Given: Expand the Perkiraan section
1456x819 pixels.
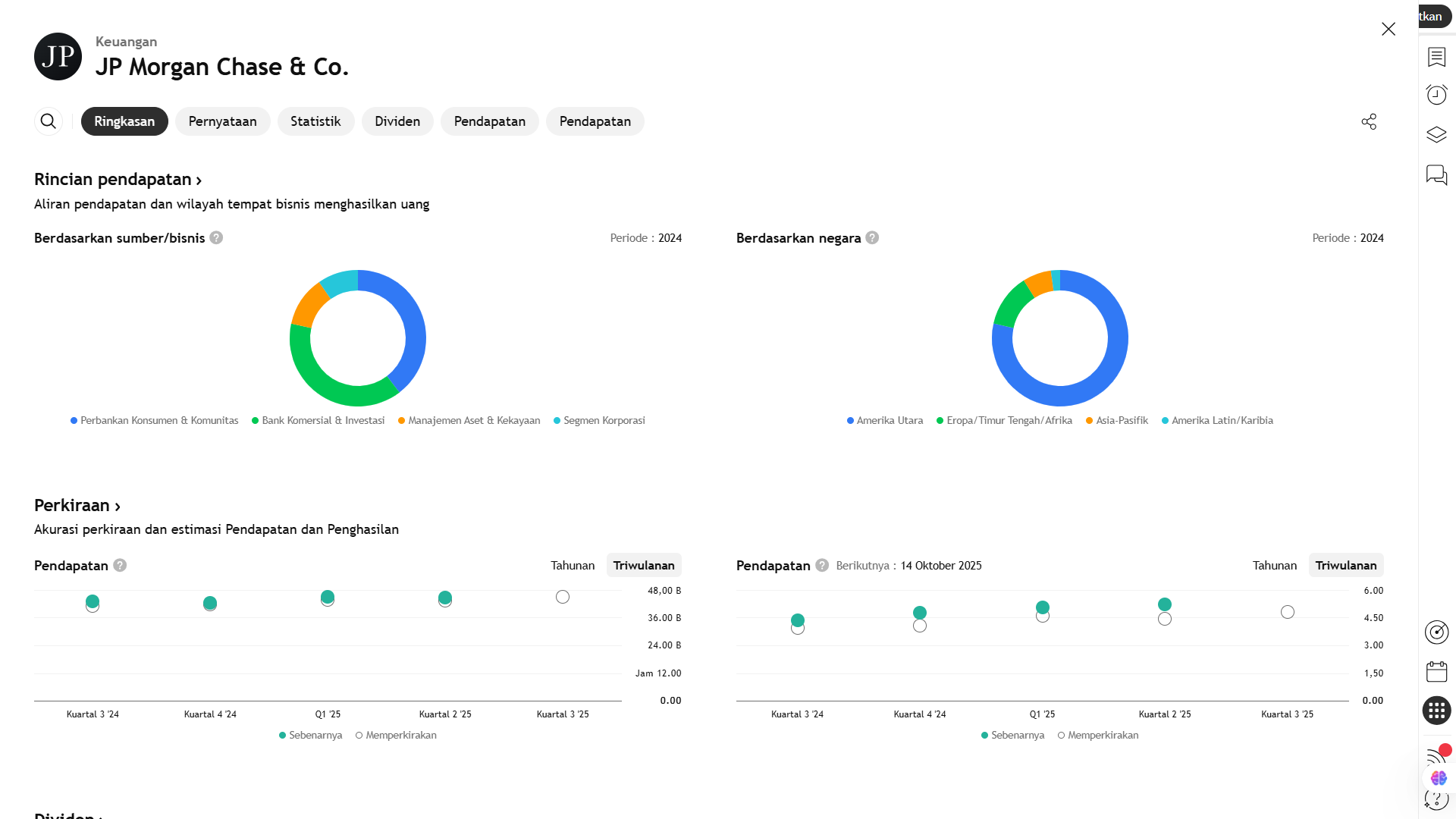Looking at the screenshot, I should tap(77, 506).
